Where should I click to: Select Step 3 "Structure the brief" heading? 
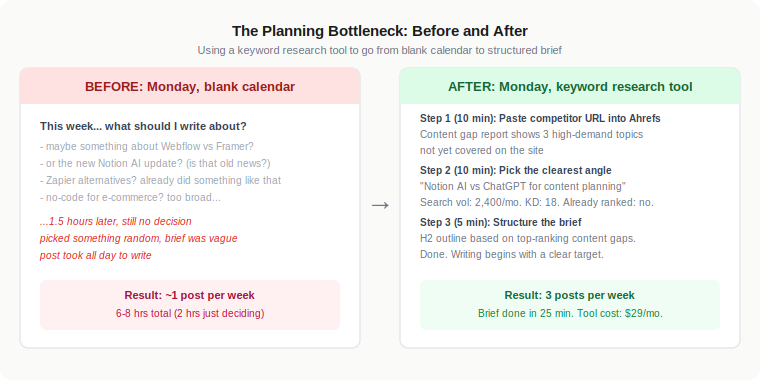tap(501, 222)
